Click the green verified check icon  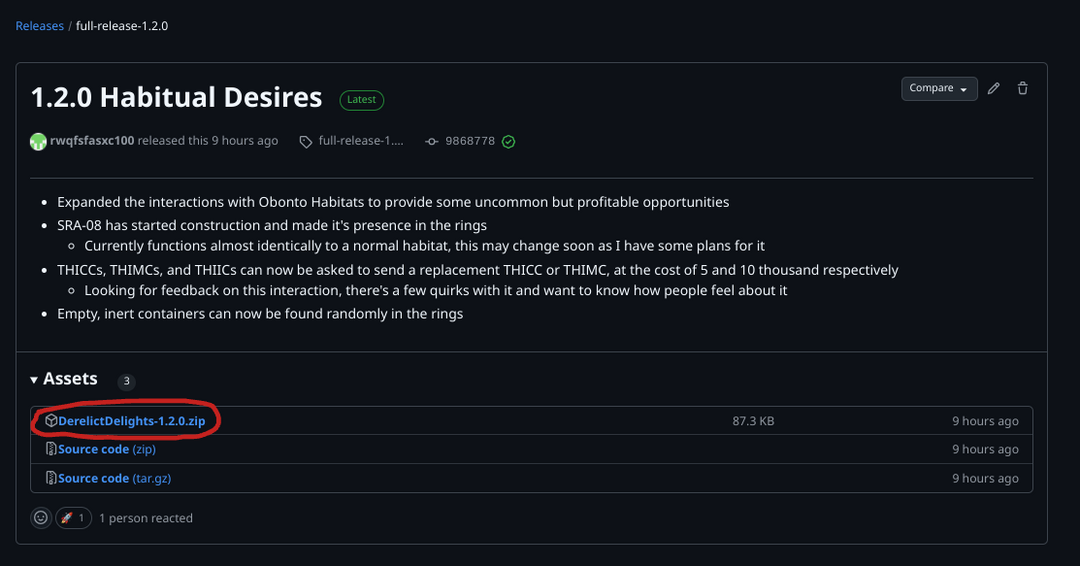tap(508, 142)
